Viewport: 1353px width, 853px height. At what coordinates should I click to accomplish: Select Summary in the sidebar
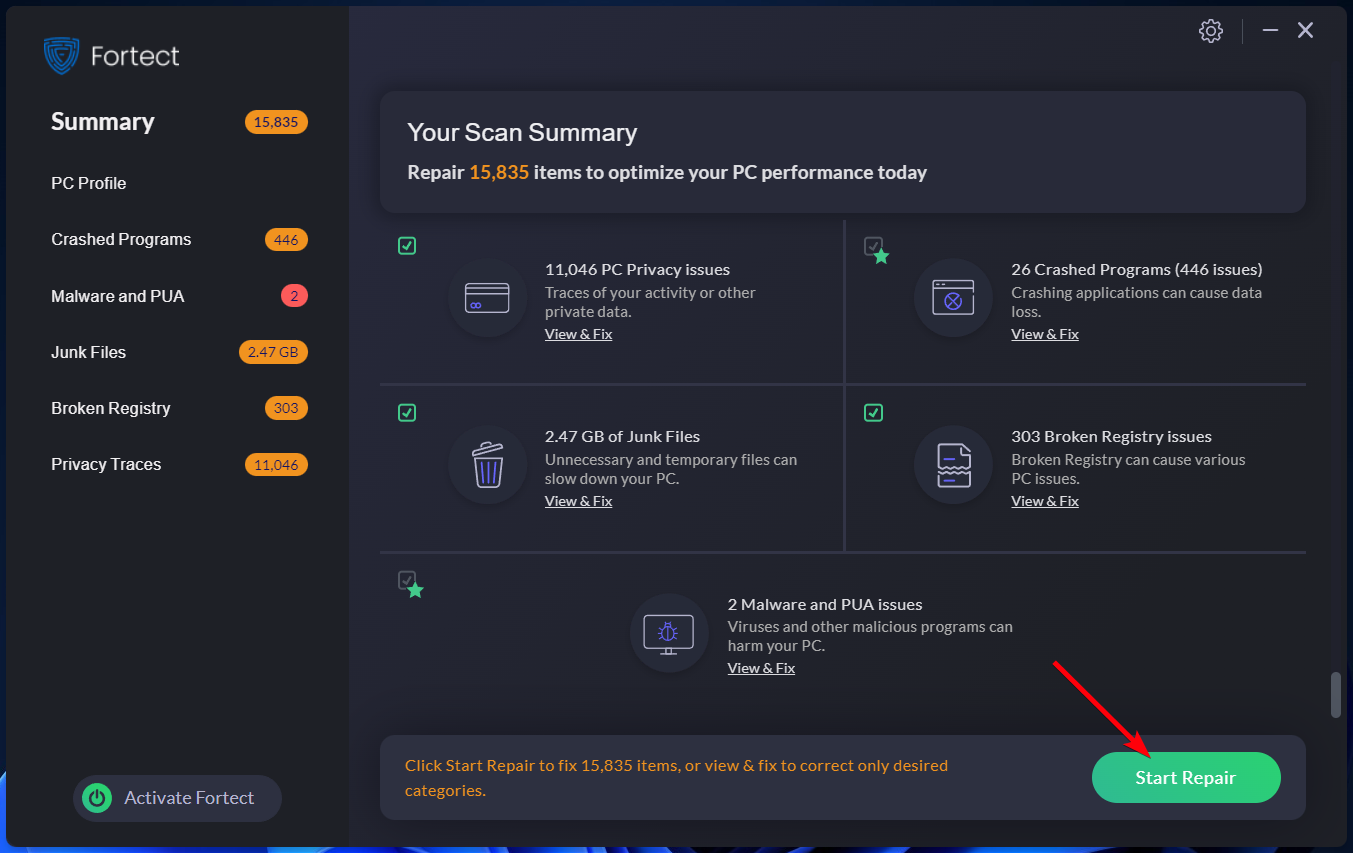(103, 122)
